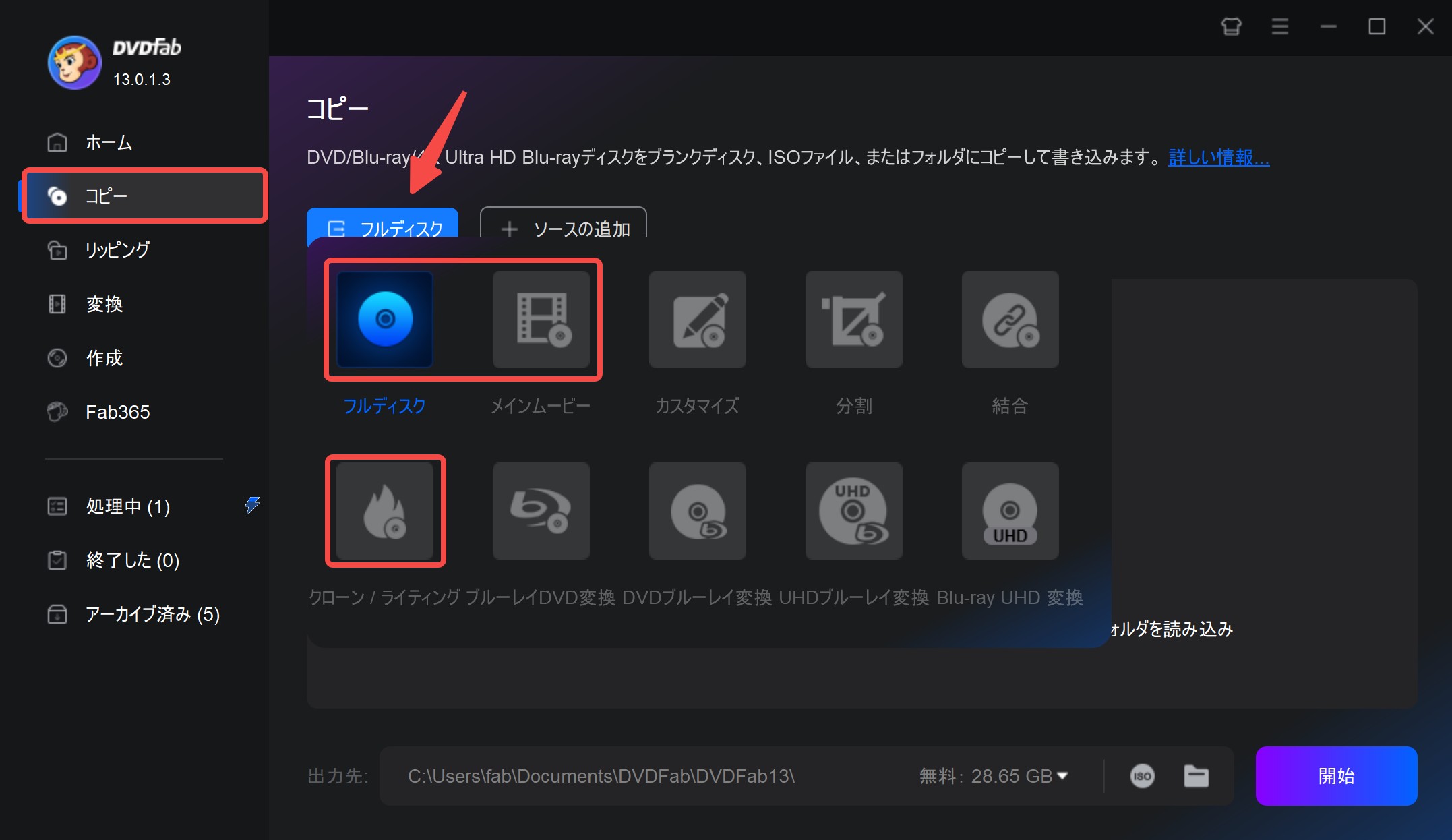The width and height of the screenshot is (1452, 840).
Task: Click the メインムービー label
Action: (x=541, y=406)
